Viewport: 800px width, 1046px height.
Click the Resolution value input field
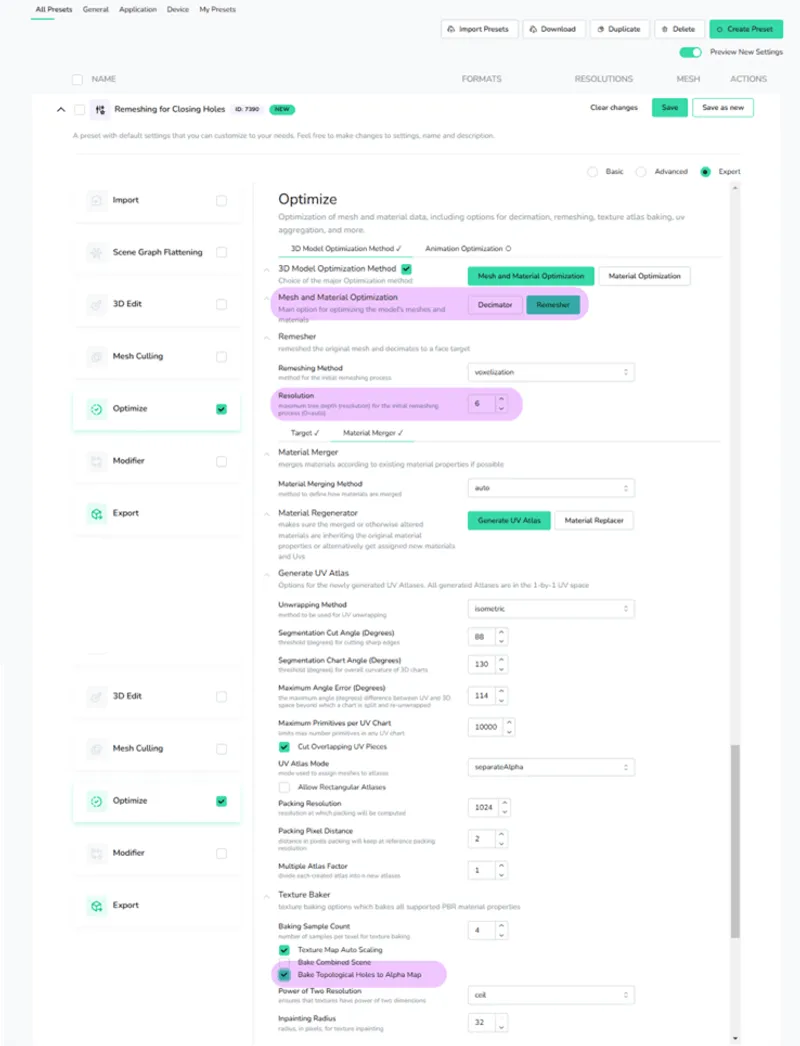(x=481, y=403)
